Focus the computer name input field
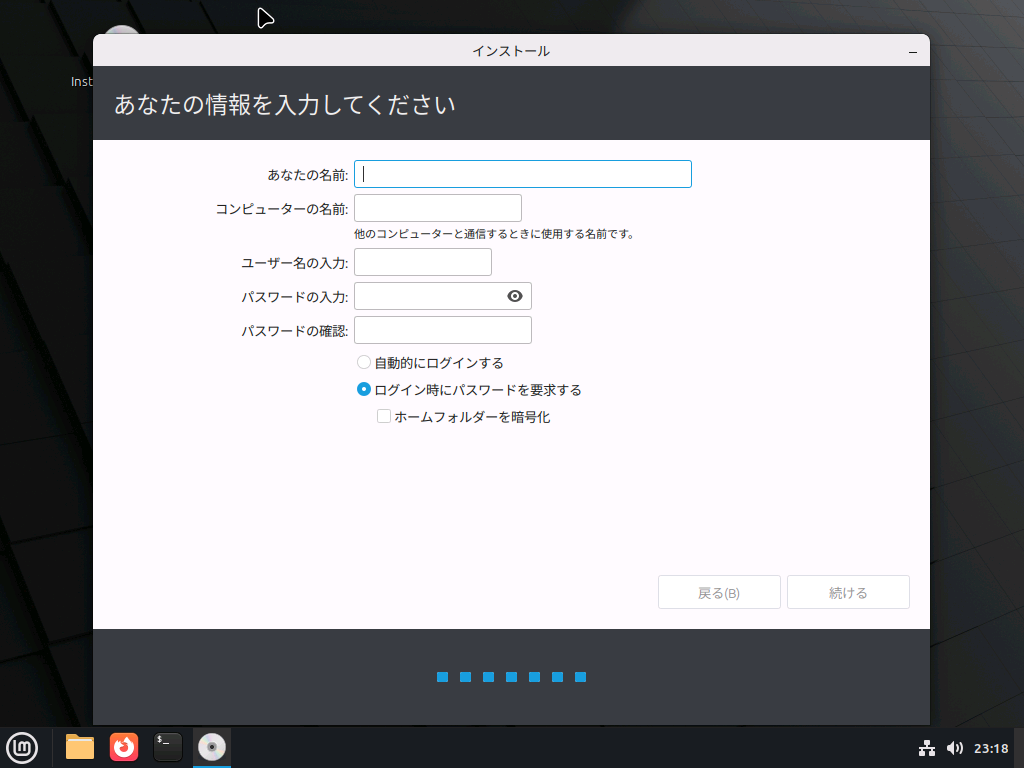 click(x=437, y=207)
